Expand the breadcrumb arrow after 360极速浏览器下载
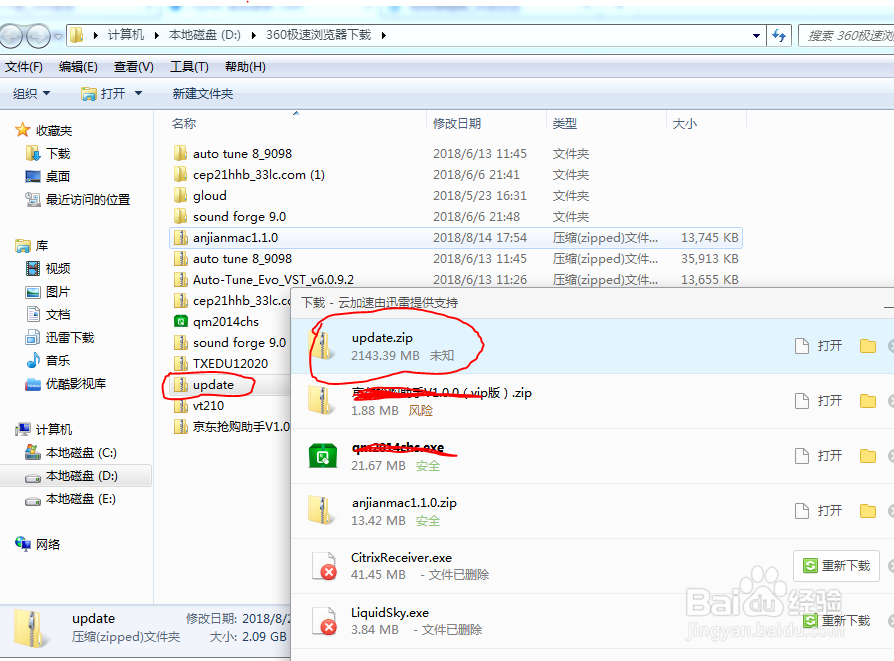The image size is (894, 661). [384, 35]
